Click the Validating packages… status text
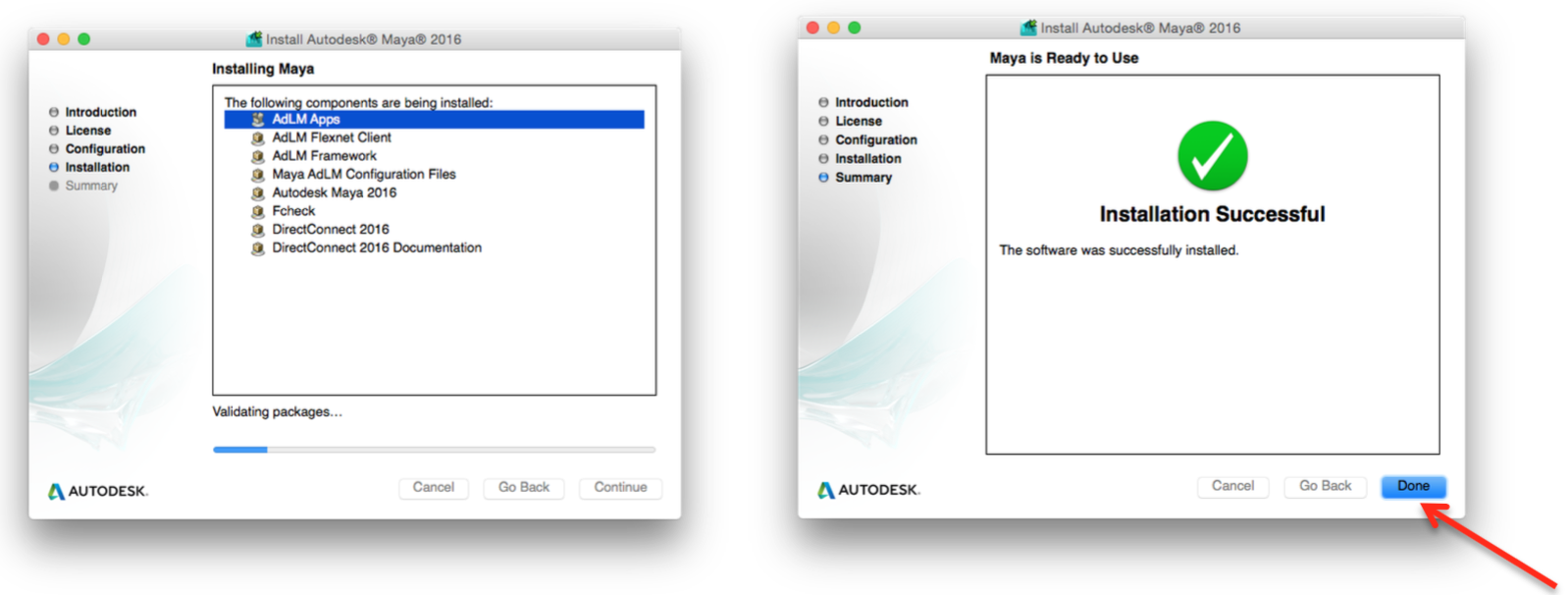1568x595 pixels. point(278,412)
